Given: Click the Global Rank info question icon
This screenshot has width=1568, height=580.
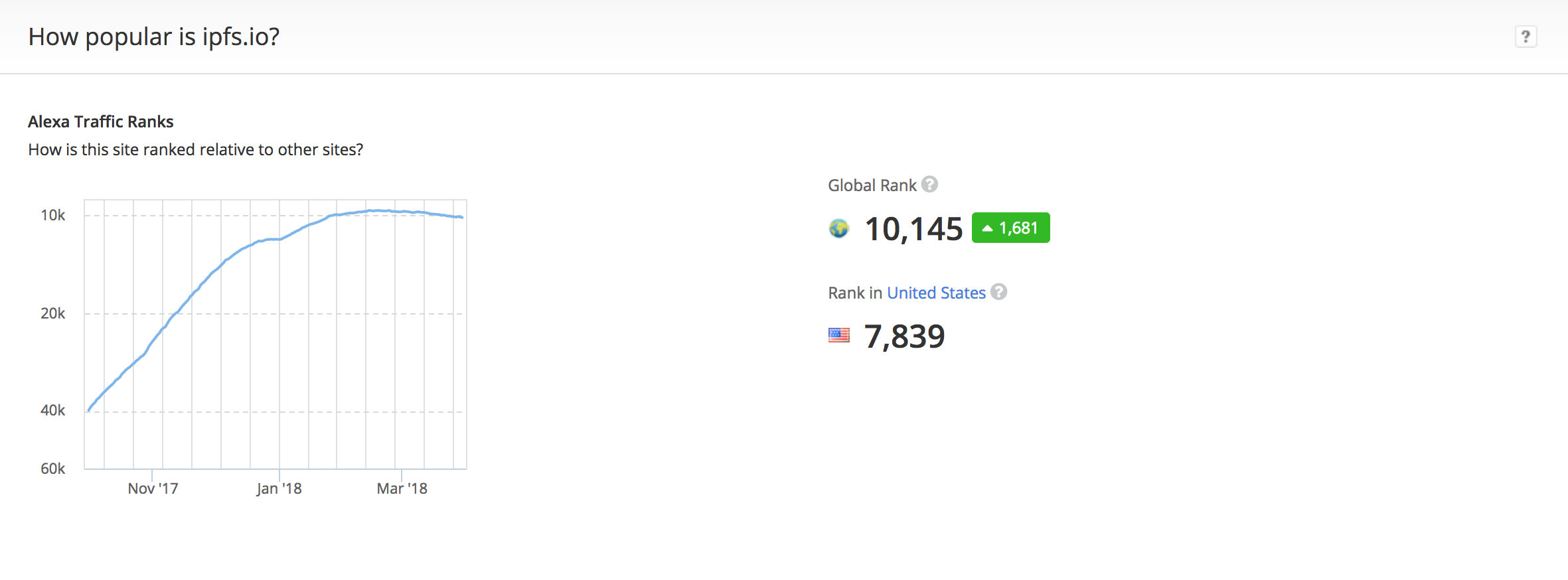Looking at the screenshot, I should pos(929,184).
